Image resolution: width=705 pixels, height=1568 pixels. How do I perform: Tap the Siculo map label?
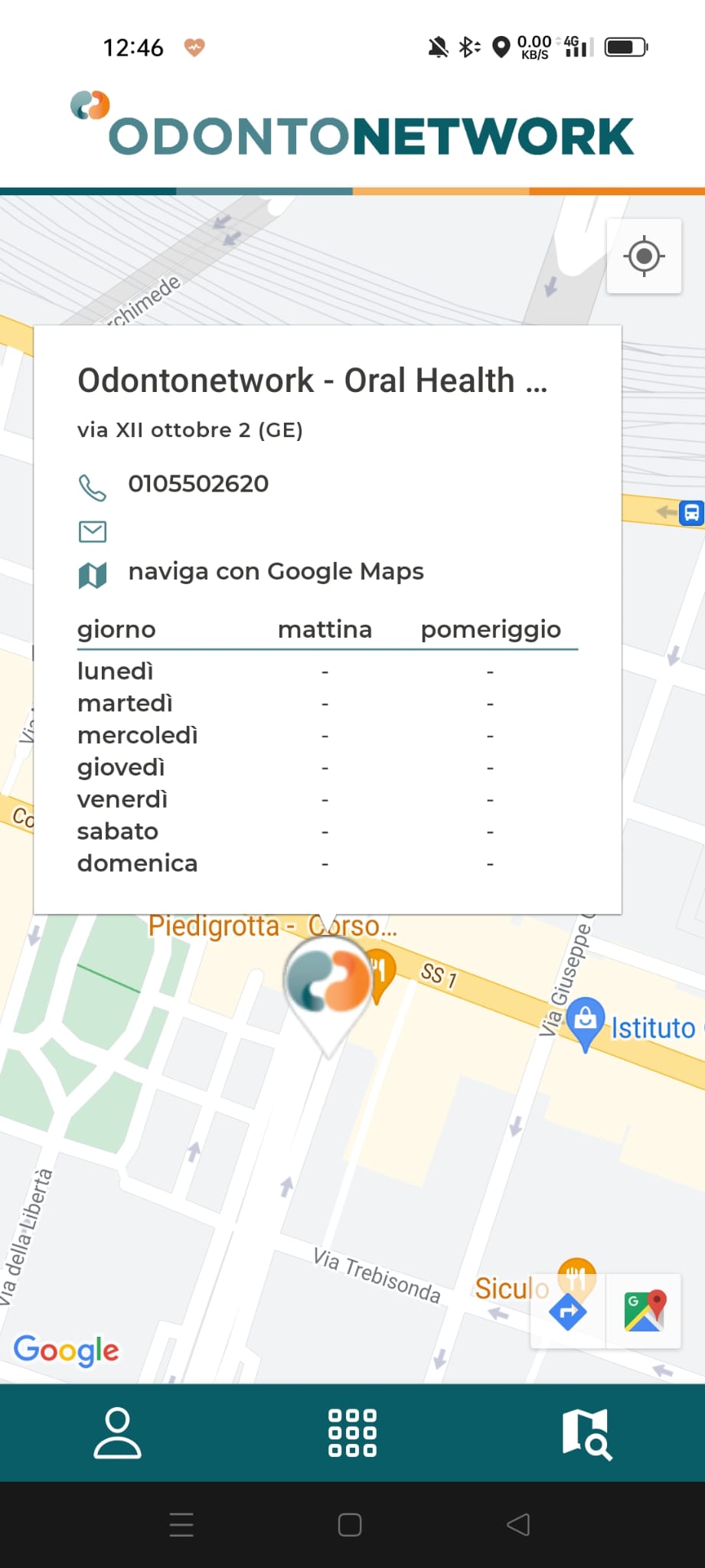coord(511,1289)
